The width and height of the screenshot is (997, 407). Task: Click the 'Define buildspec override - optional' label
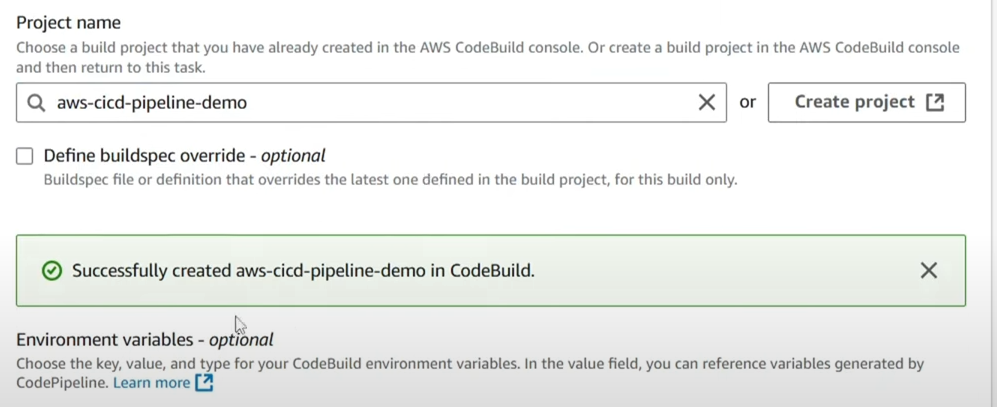click(x=184, y=156)
